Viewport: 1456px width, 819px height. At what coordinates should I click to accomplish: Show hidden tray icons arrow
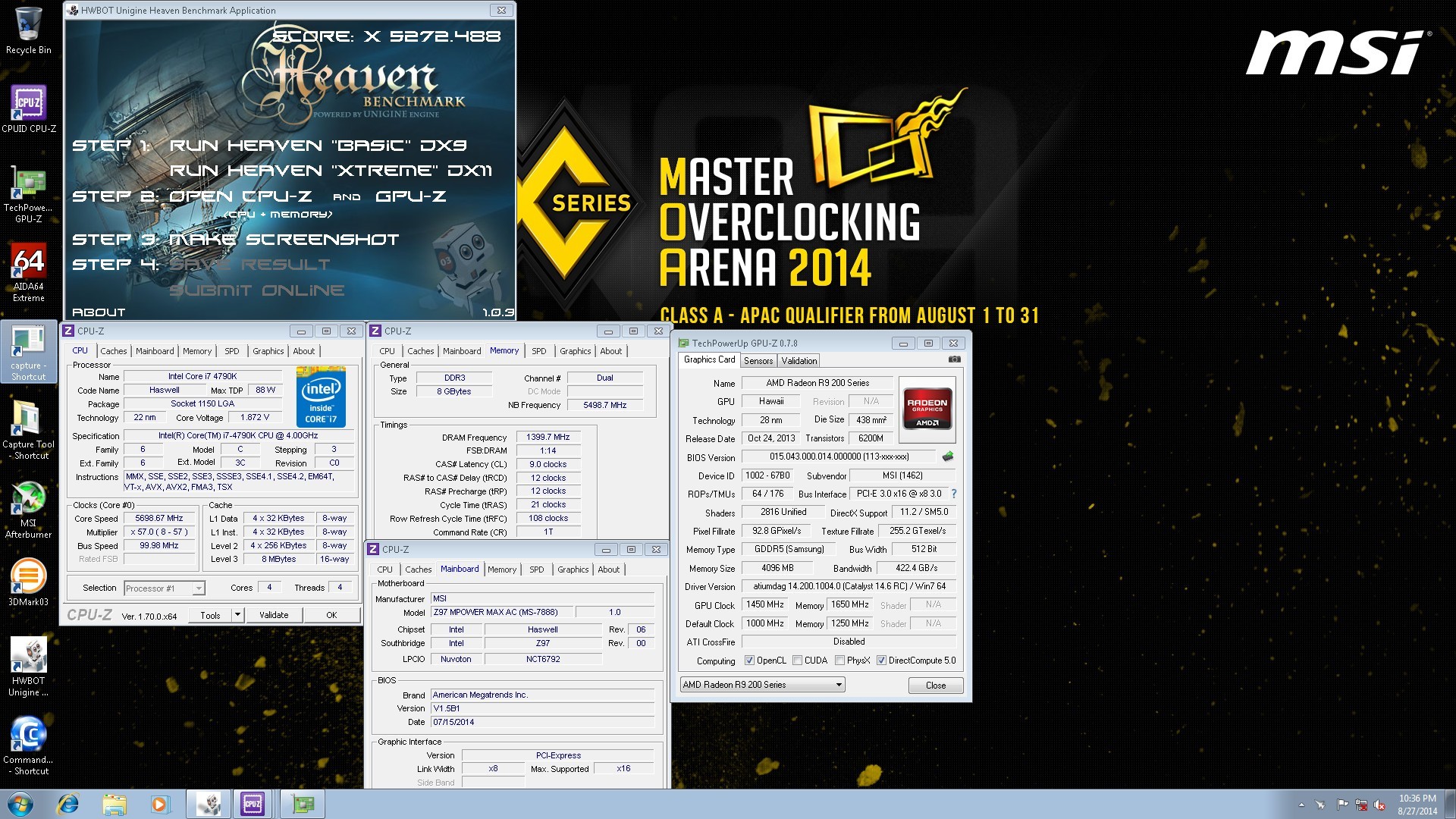(1301, 805)
